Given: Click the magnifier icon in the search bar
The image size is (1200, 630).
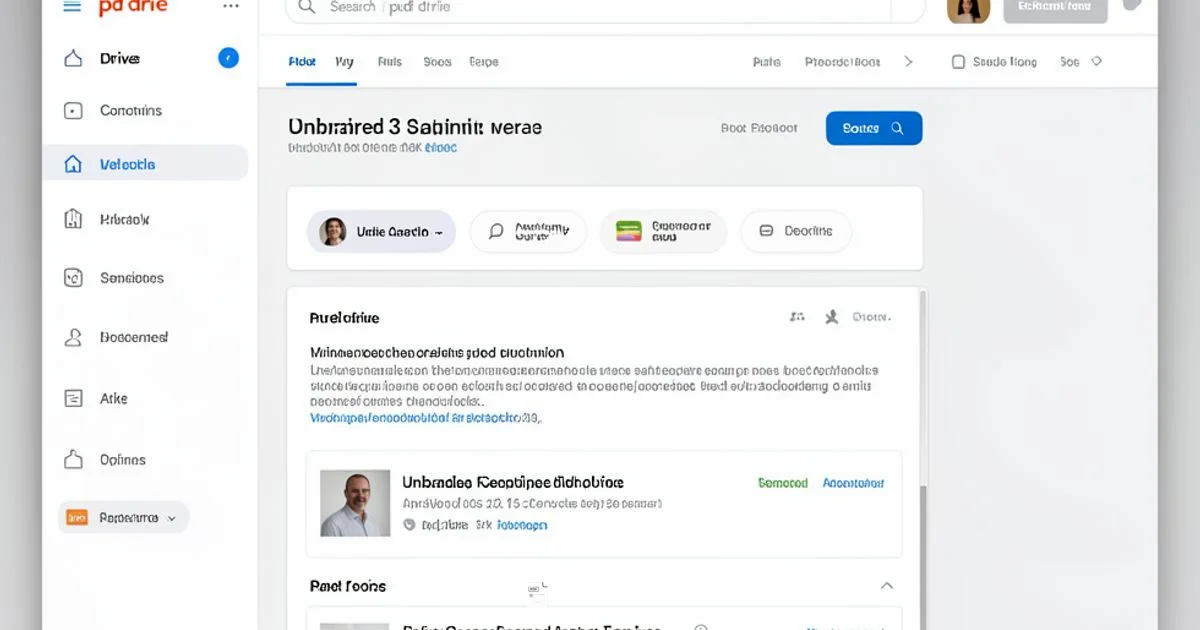Looking at the screenshot, I should (x=308, y=7).
